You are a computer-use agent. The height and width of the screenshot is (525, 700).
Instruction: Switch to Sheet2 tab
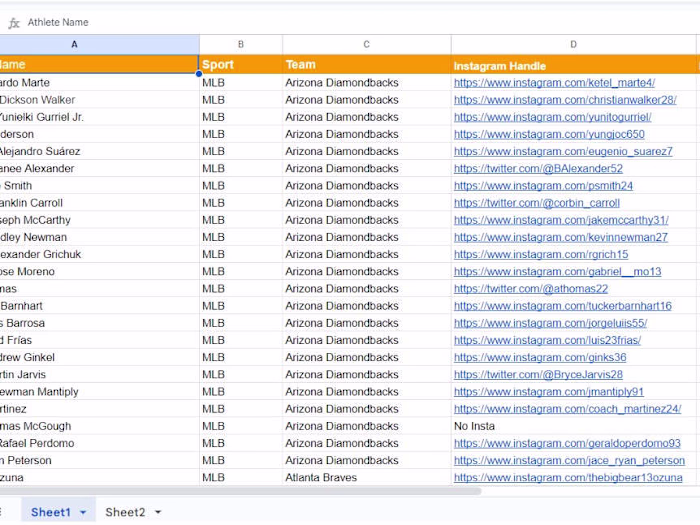tap(125, 512)
